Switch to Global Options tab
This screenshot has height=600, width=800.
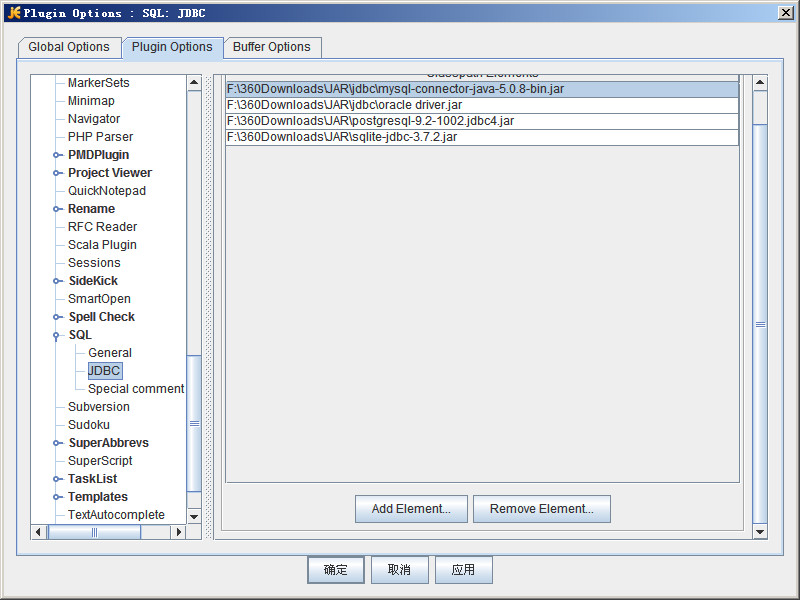(x=69, y=47)
